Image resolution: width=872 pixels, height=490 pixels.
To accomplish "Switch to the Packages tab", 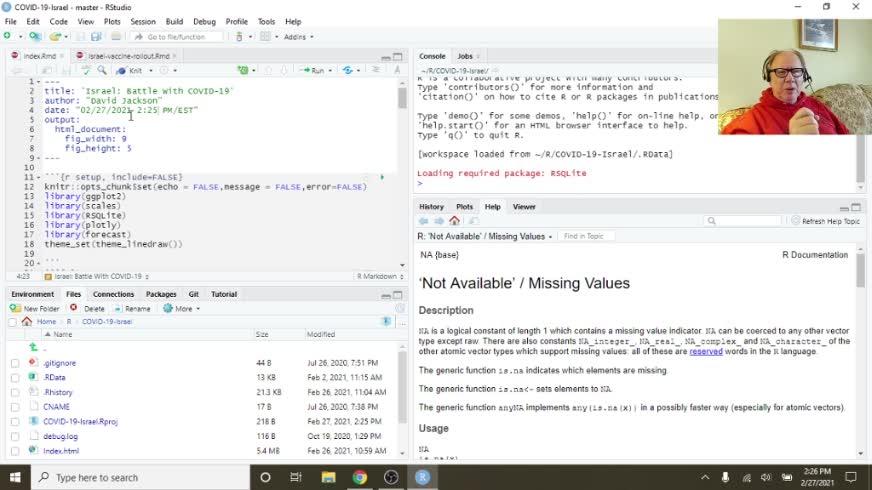I will 161,294.
